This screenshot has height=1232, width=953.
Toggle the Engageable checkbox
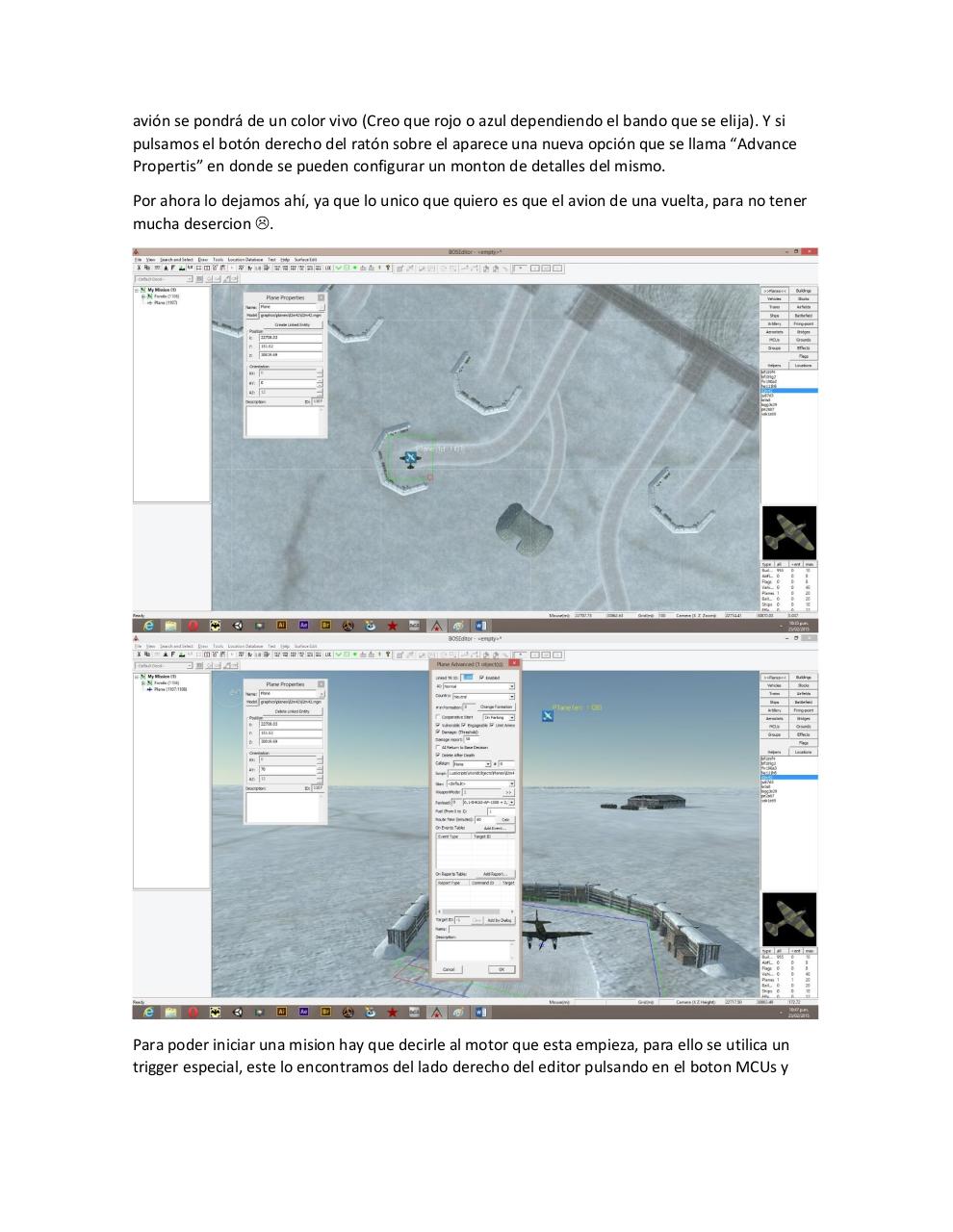point(463,725)
